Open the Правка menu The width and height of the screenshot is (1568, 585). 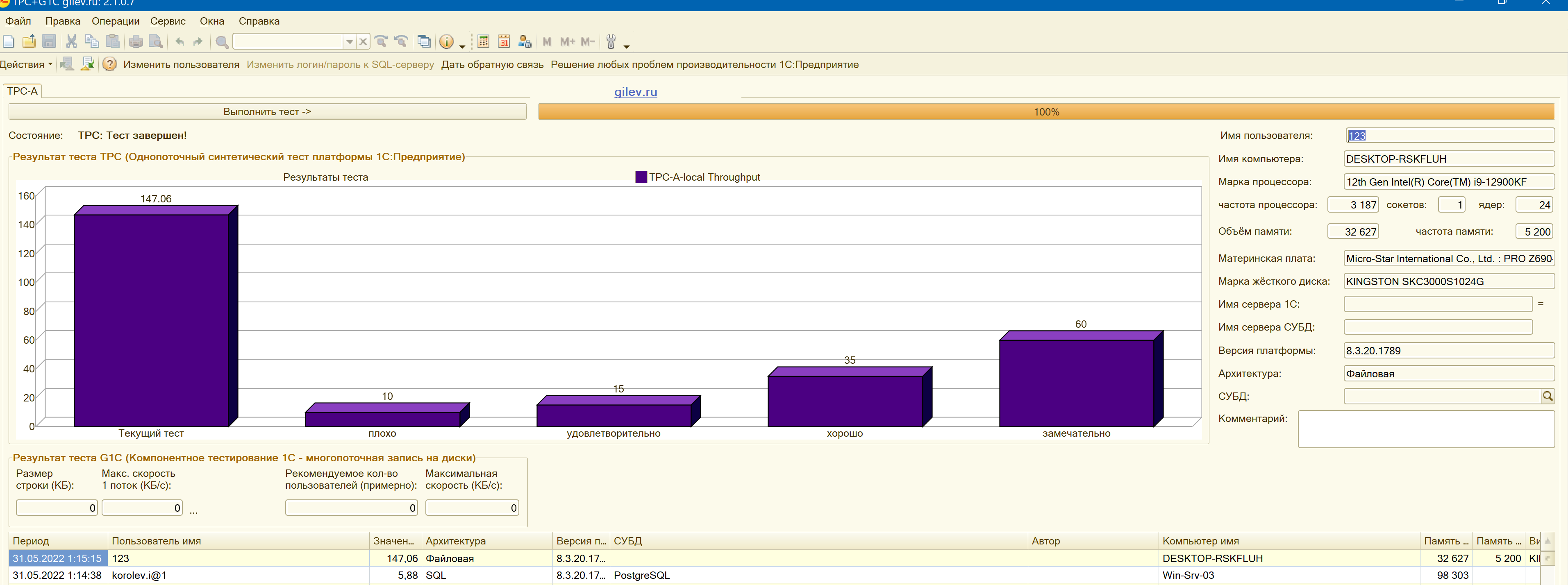(x=63, y=21)
